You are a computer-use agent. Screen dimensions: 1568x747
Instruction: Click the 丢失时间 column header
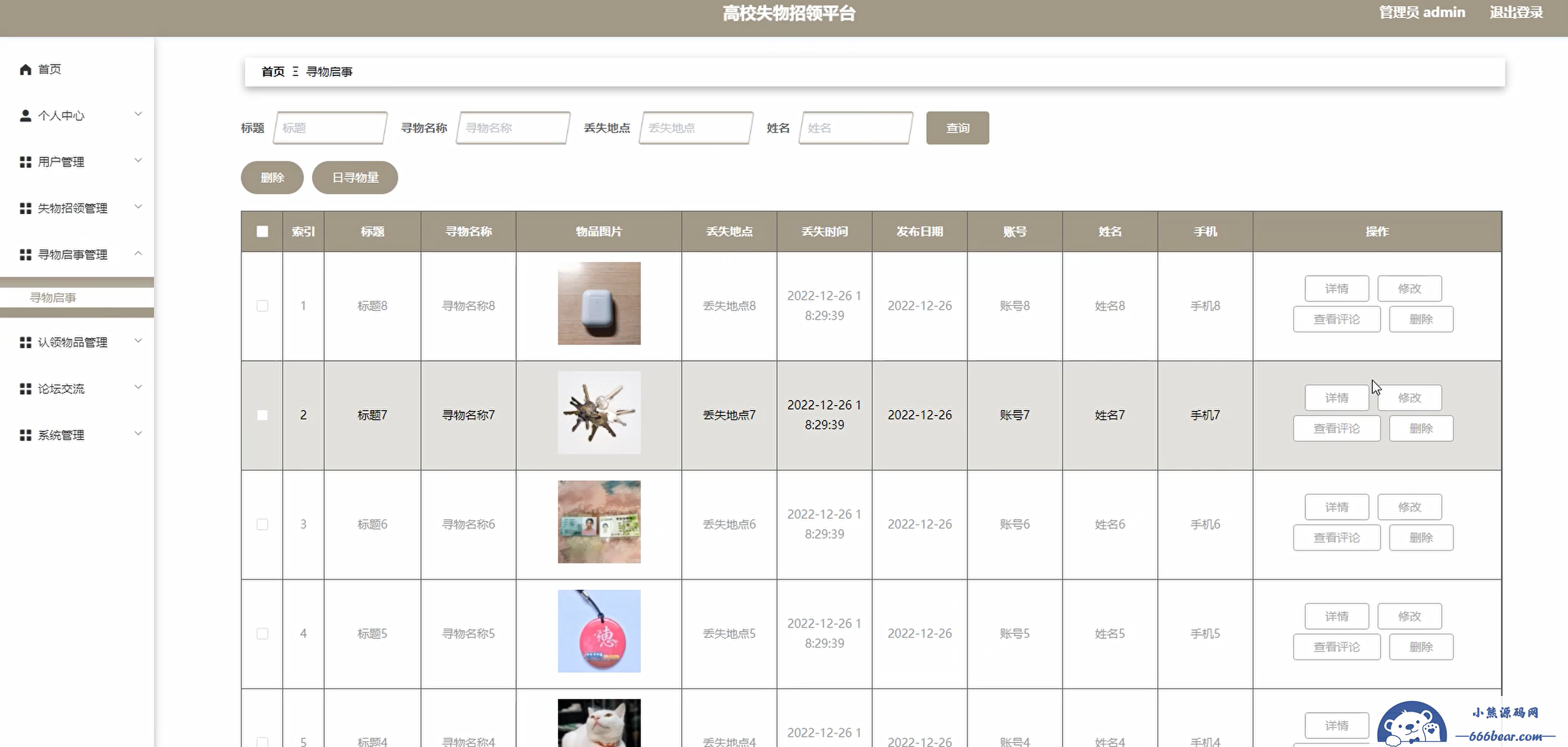tap(824, 231)
